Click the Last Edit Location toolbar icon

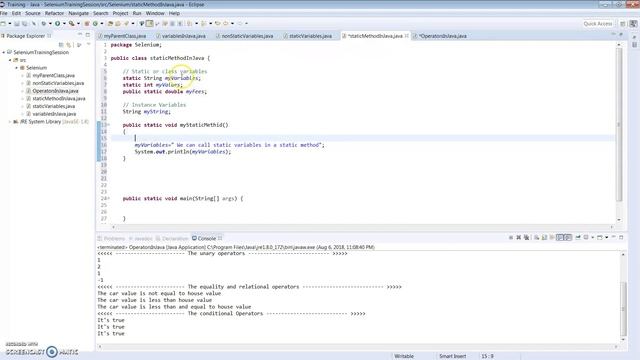[x=218, y=24]
